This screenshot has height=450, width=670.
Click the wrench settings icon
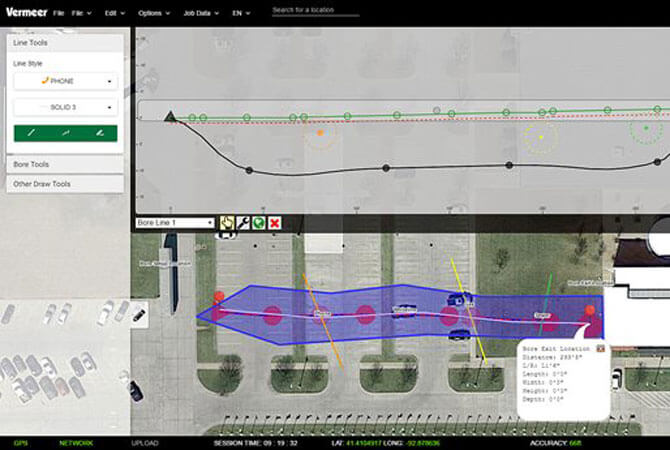(x=243, y=222)
